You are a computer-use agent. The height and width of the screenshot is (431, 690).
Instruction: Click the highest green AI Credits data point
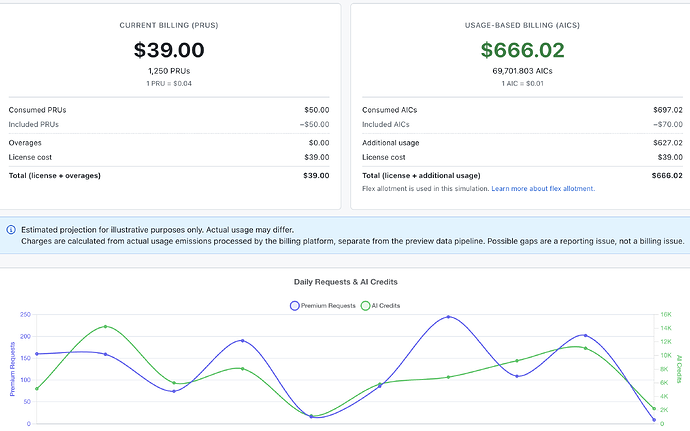coord(105,327)
